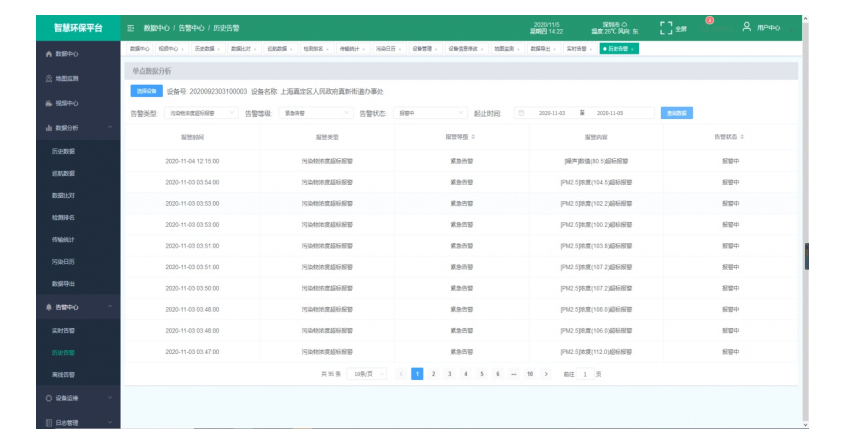Click the 视频中心 camera icon in sidebar
Screen dimensions: 845x445
click(x=48, y=103)
